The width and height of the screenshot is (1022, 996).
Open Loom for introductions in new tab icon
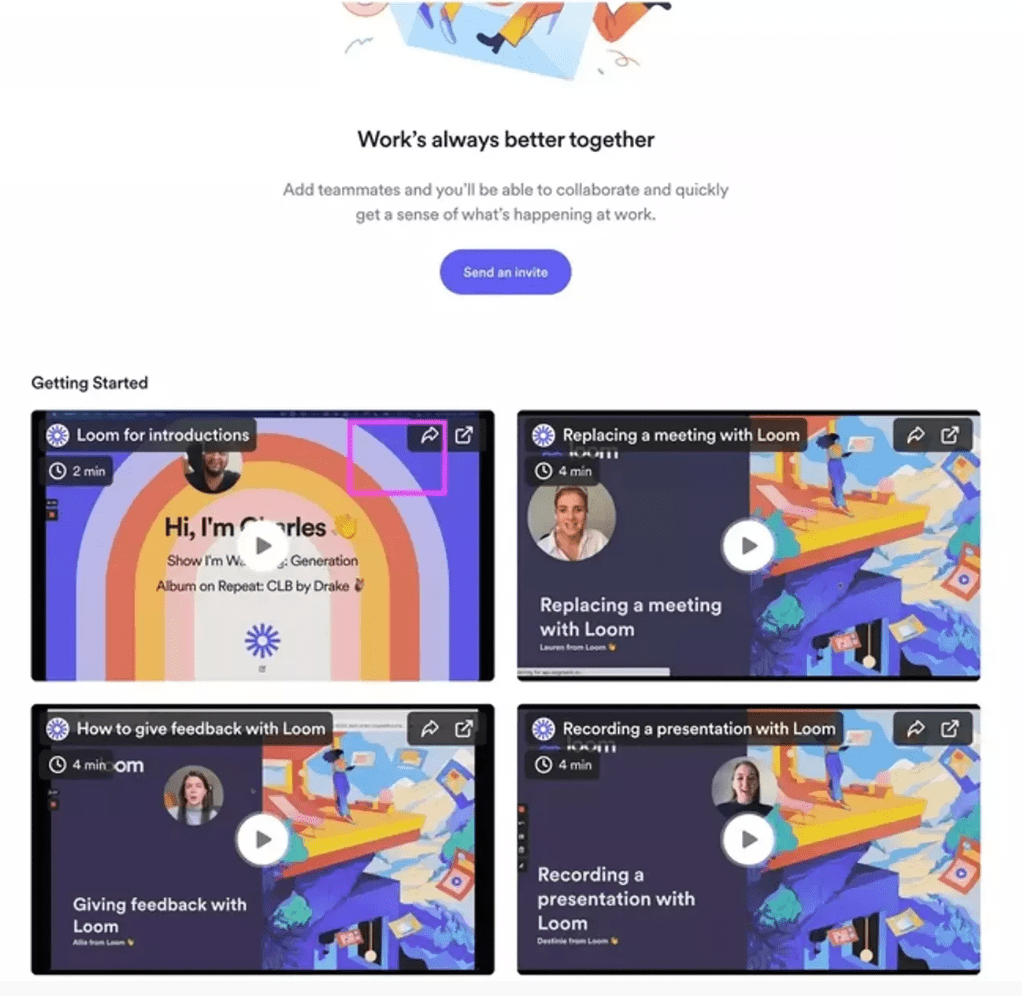[463, 435]
